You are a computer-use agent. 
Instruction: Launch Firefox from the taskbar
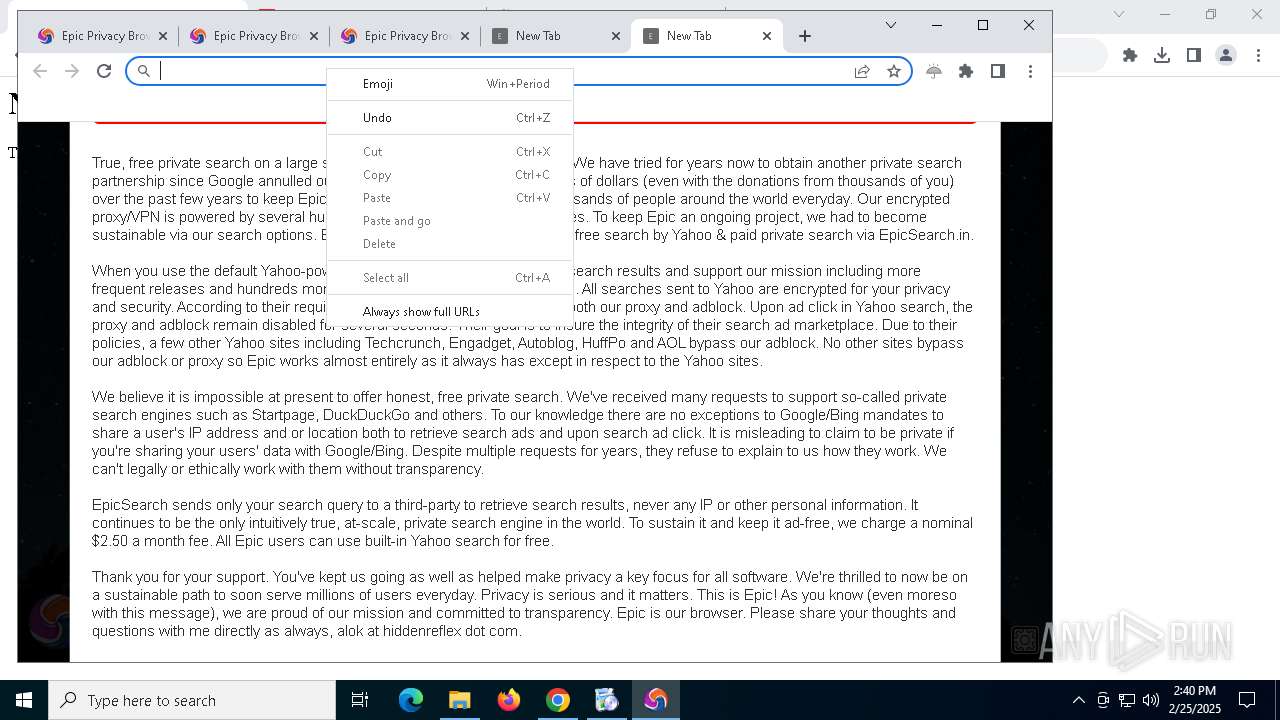point(509,700)
